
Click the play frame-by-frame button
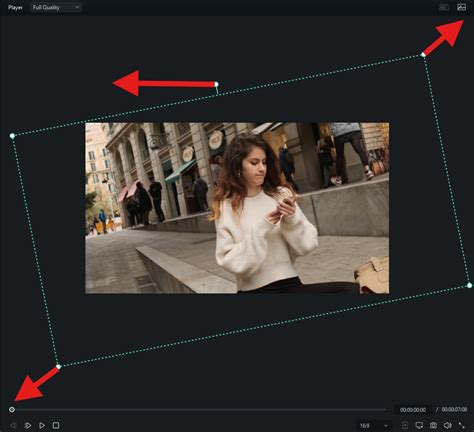click(x=28, y=426)
